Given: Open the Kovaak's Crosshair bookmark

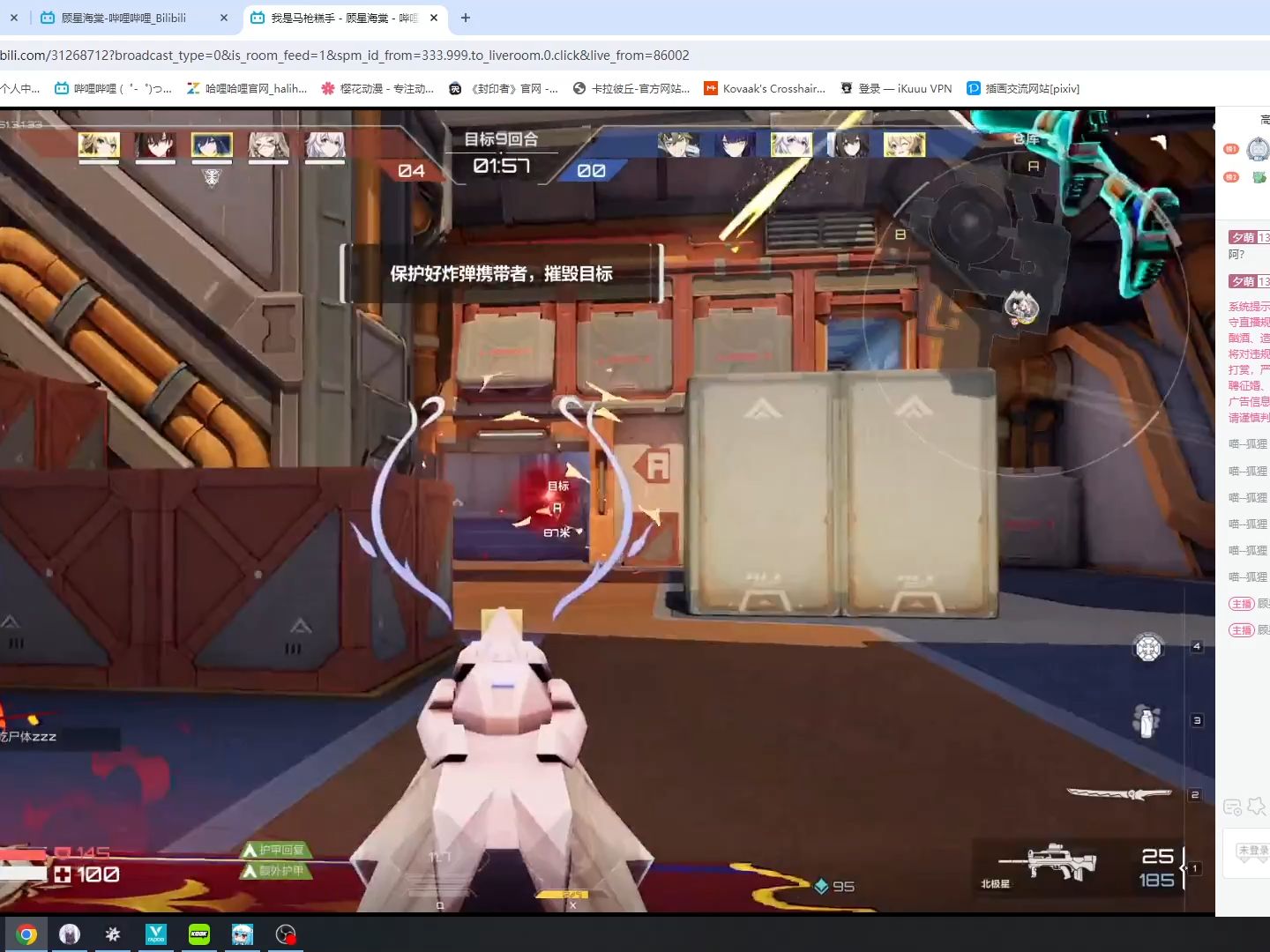Looking at the screenshot, I should point(765,88).
